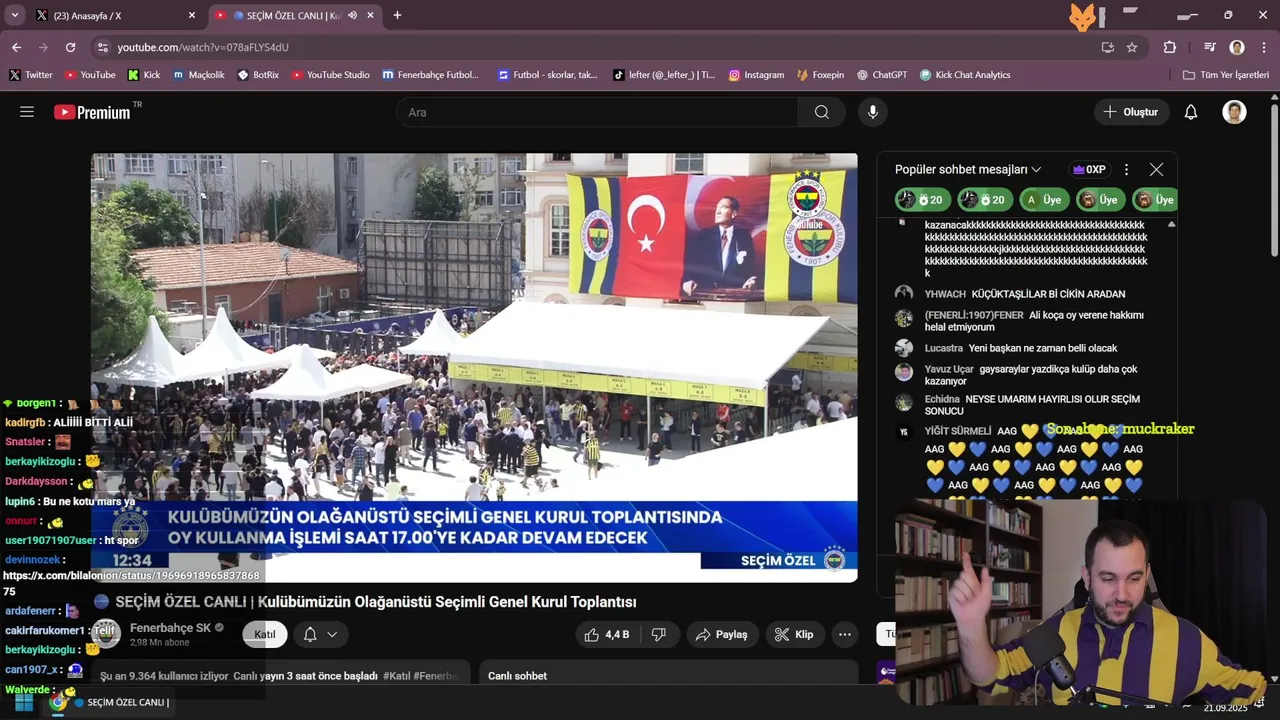Open the YouTube guide hamburger menu
This screenshot has height=720, width=1280.
point(27,112)
